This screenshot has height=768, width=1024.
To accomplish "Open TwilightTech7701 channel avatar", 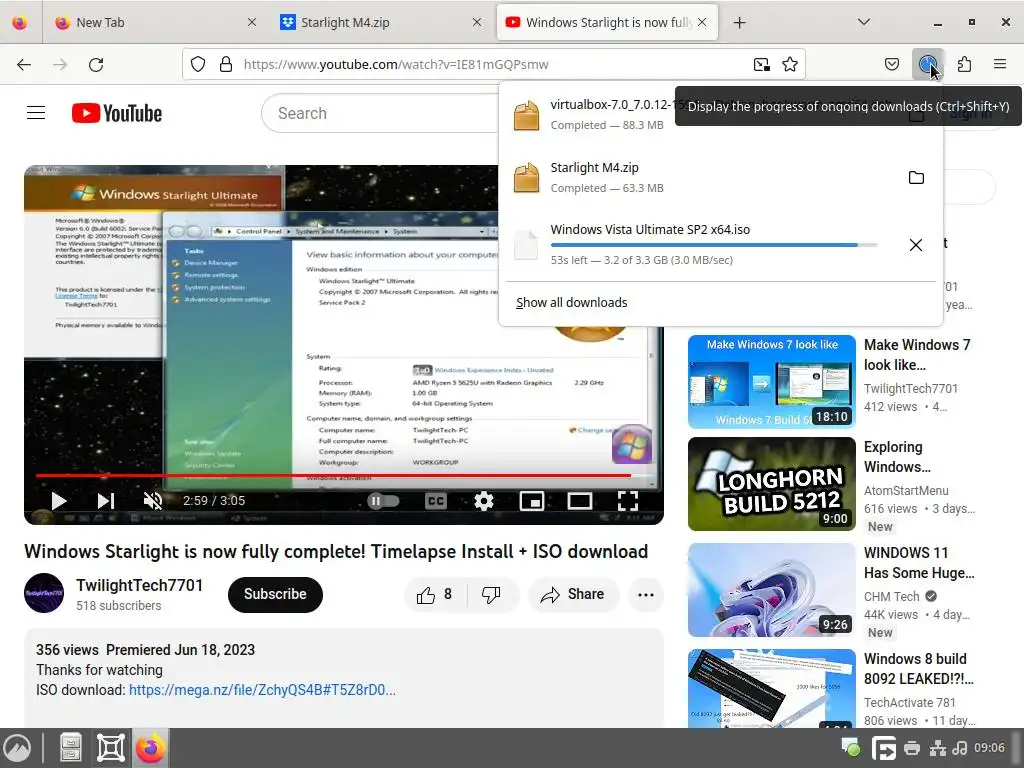I will point(44,593).
